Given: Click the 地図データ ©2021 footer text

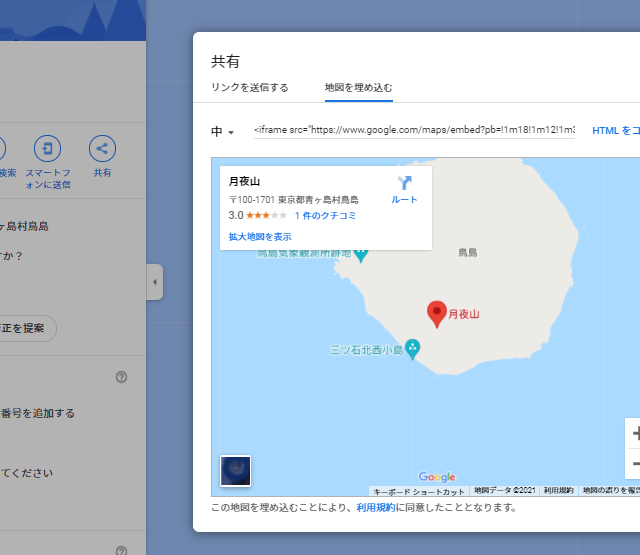Looking at the screenshot, I should tap(504, 491).
